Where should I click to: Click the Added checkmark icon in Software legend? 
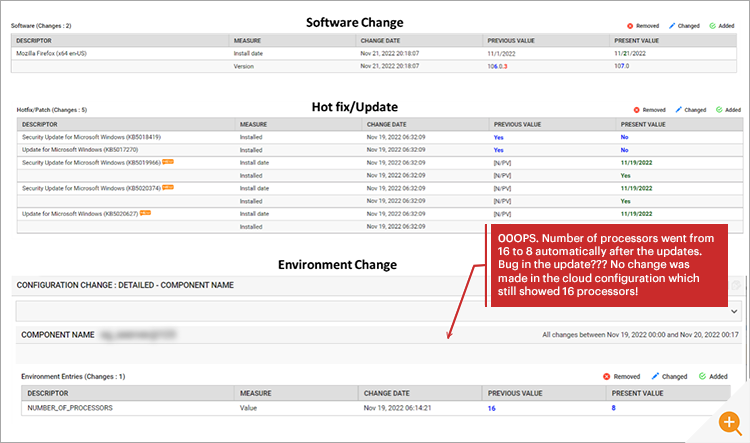[x=712, y=26]
